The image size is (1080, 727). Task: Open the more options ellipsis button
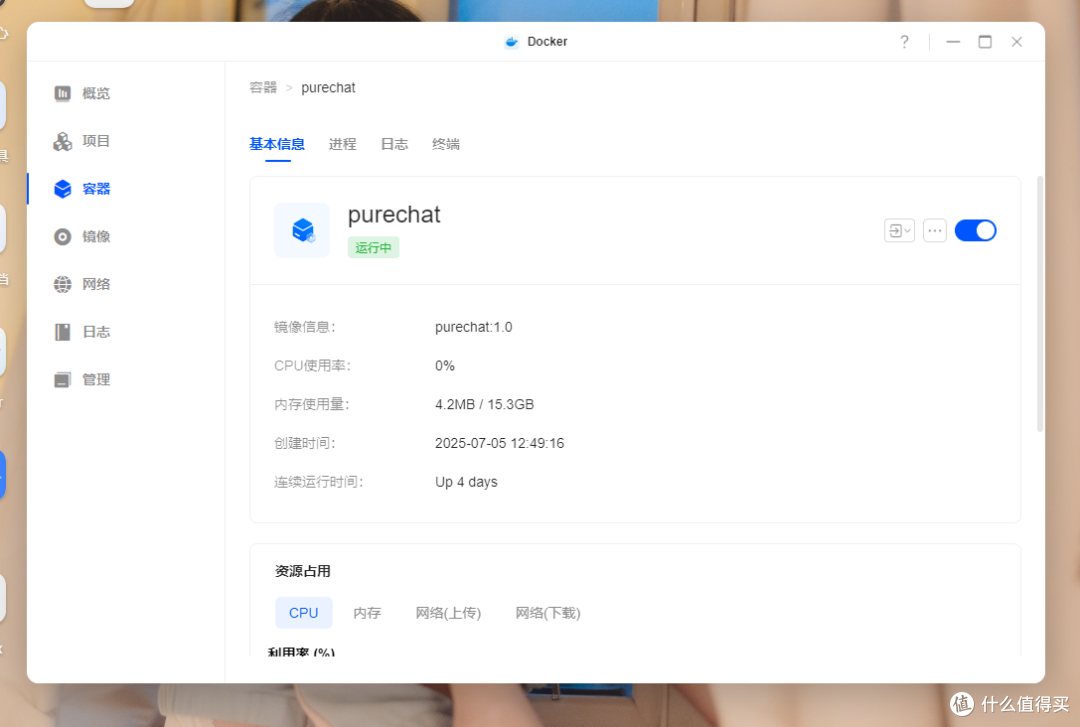pos(935,230)
